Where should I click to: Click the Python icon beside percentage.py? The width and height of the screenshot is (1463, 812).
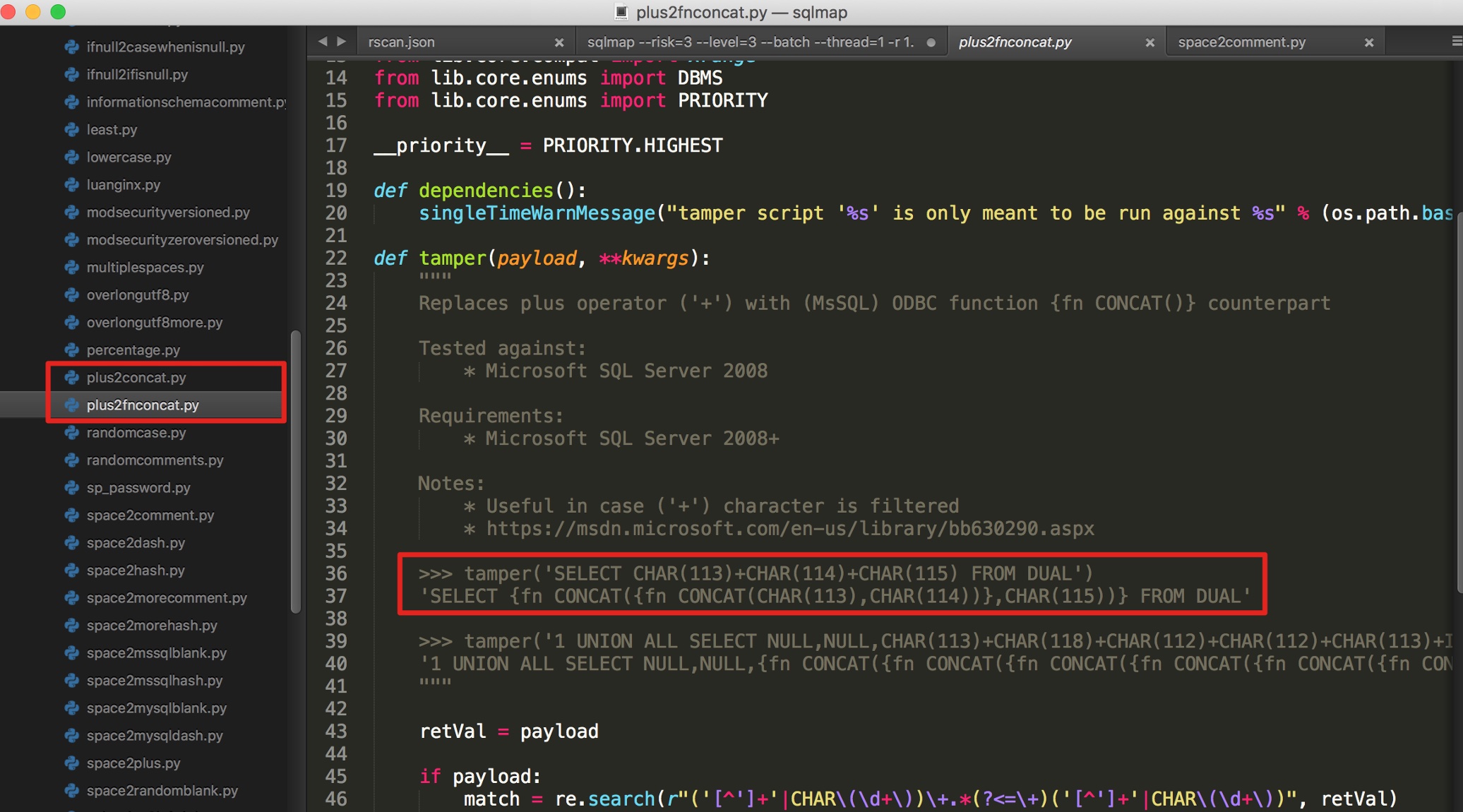click(x=71, y=350)
